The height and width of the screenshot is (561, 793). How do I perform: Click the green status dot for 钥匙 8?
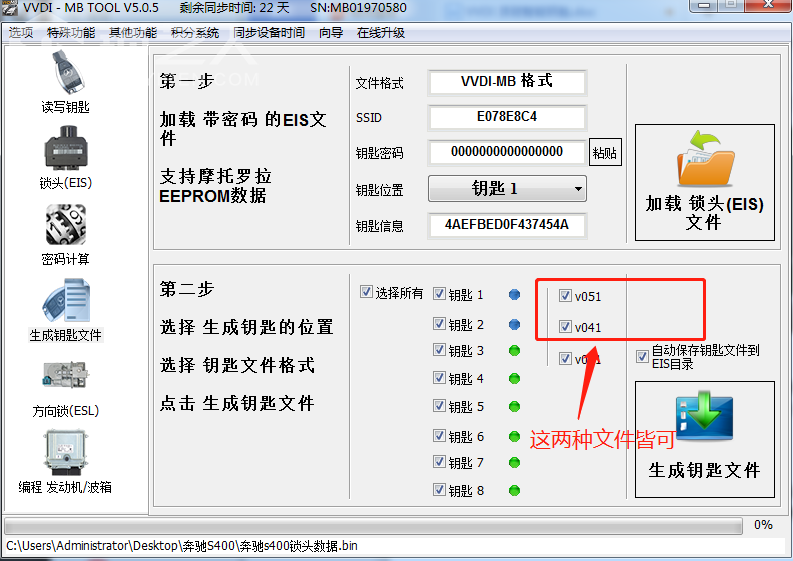(514, 490)
